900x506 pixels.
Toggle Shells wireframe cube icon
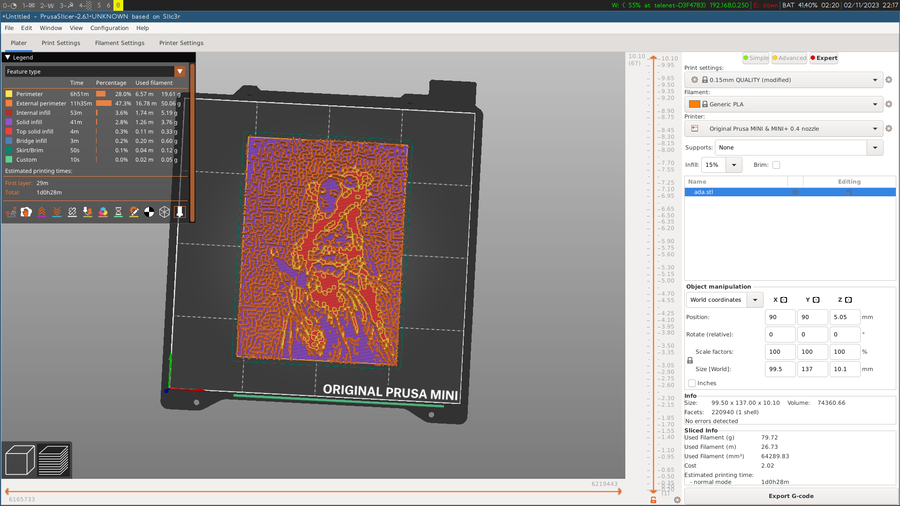pyautogui.click(x=164, y=212)
